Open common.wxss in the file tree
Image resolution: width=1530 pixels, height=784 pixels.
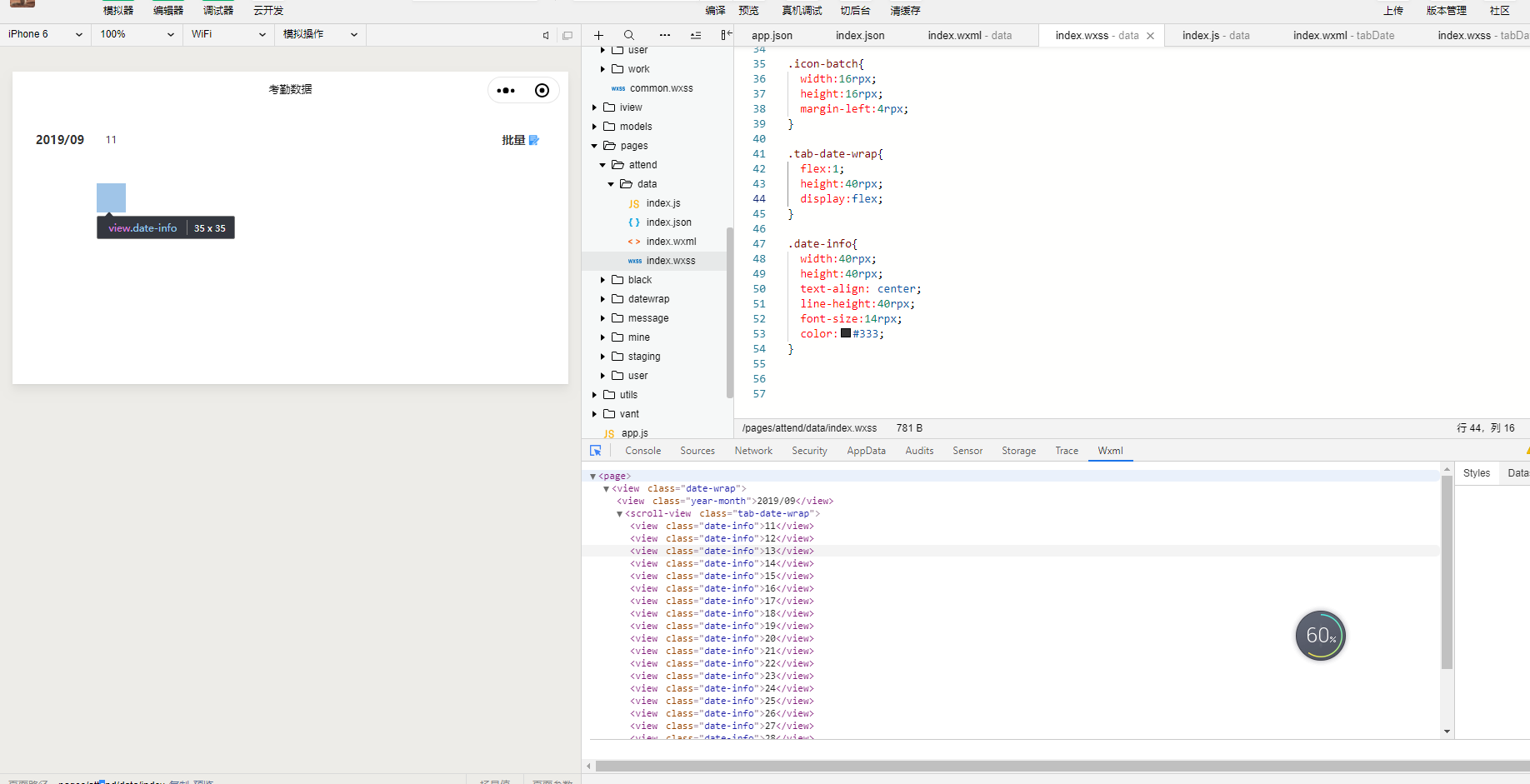point(661,88)
